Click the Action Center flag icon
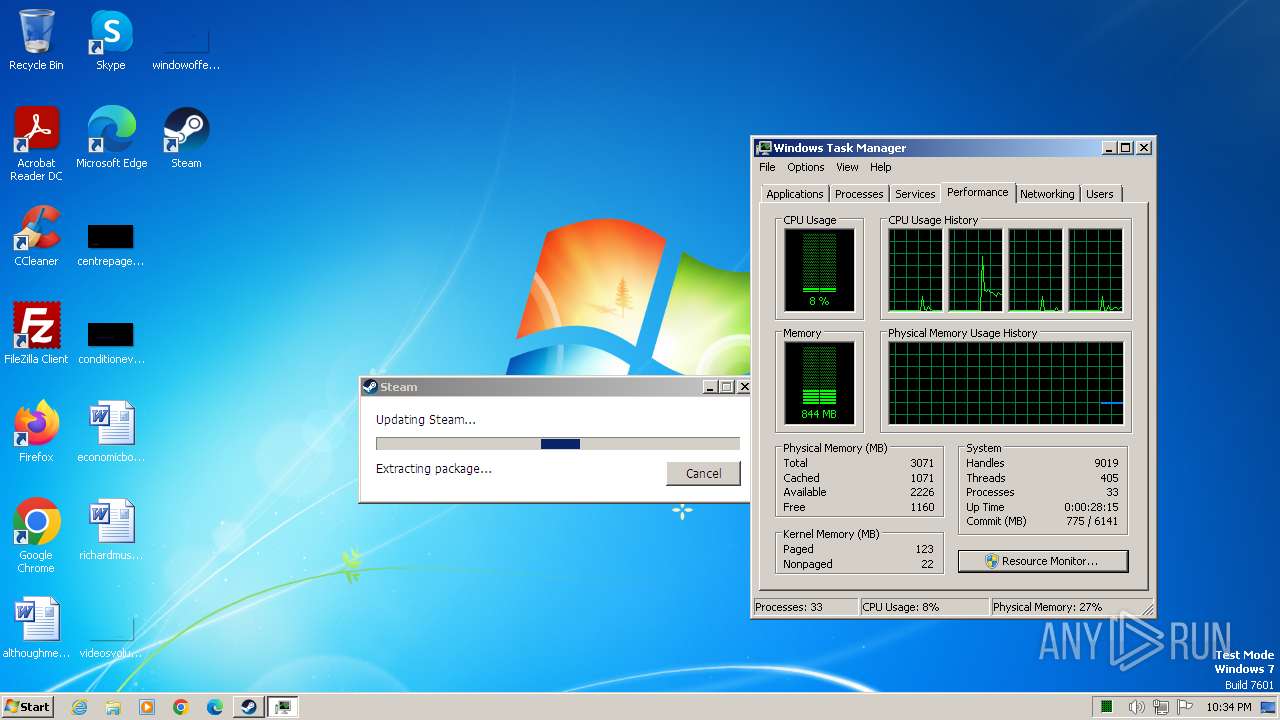The width and height of the screenshot is (1280, 720). point(1183,707)
